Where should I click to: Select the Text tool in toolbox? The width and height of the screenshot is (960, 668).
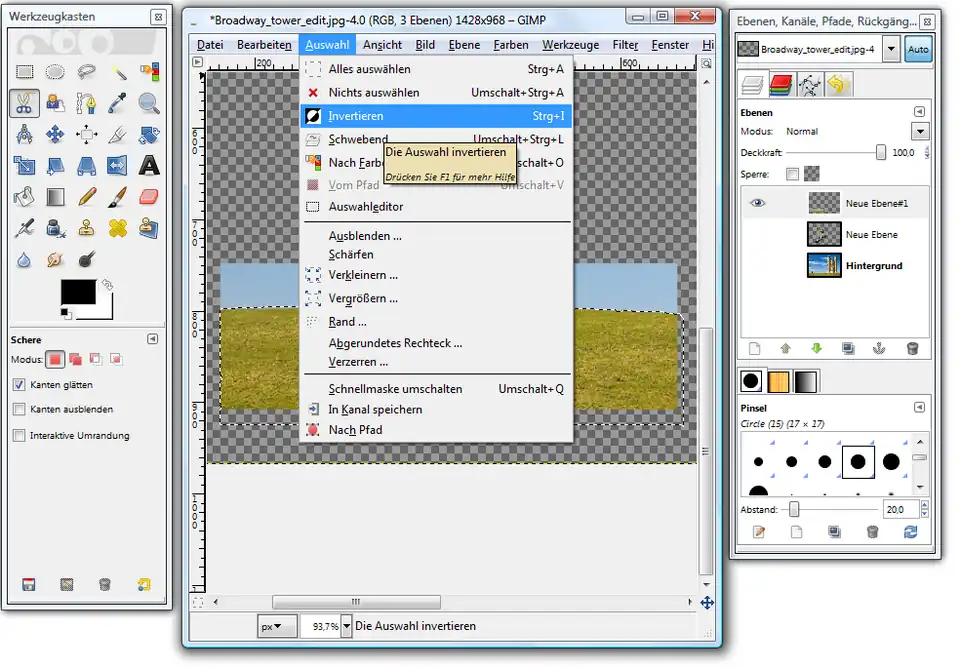point(149,165)
